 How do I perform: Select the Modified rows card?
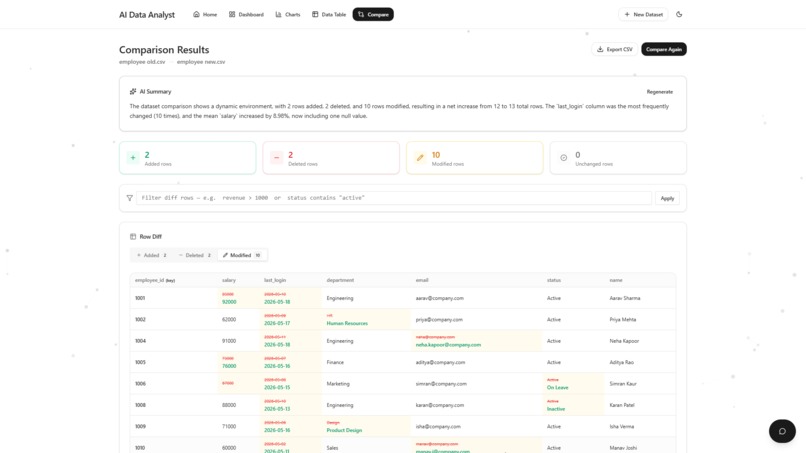pyautogui.click(x=474, y=158)
